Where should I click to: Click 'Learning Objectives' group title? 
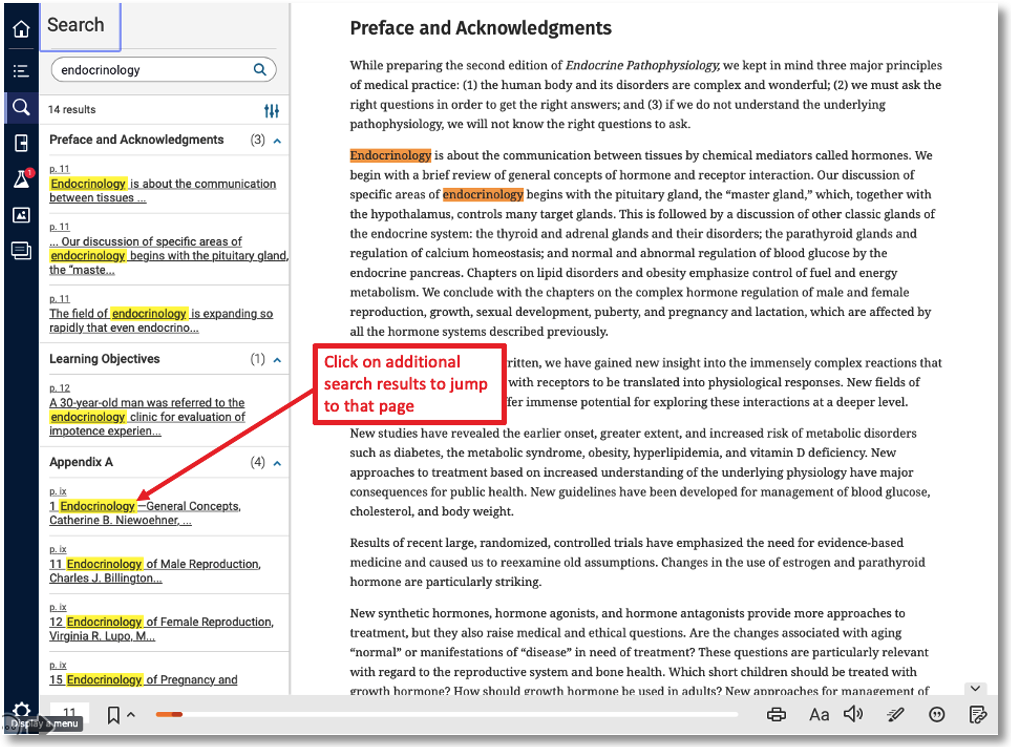tap(104, 359)
